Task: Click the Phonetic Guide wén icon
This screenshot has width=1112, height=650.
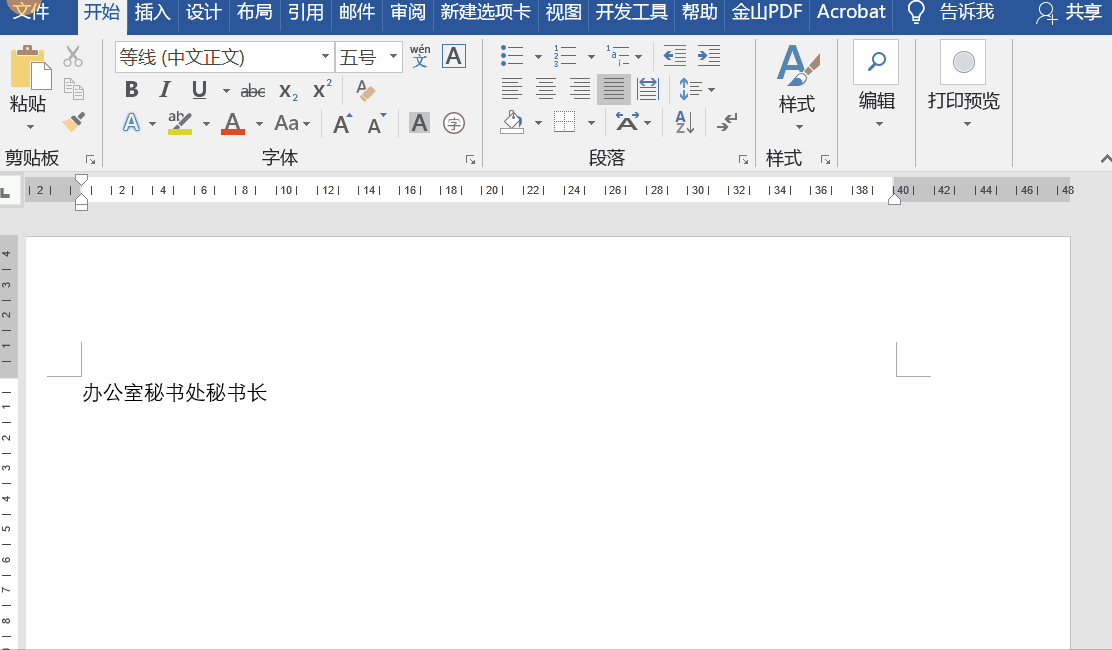Action: tap(420, 56)
